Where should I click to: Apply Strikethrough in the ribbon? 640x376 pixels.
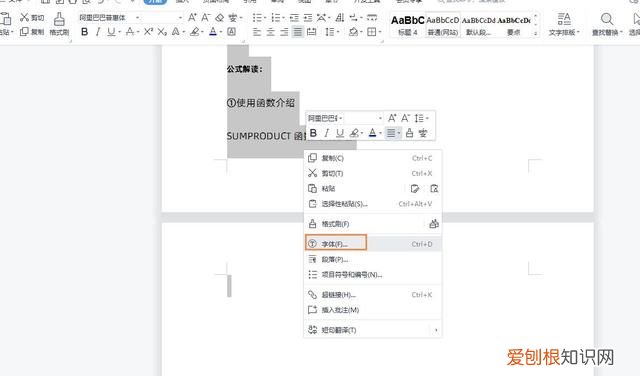[130, 32]
